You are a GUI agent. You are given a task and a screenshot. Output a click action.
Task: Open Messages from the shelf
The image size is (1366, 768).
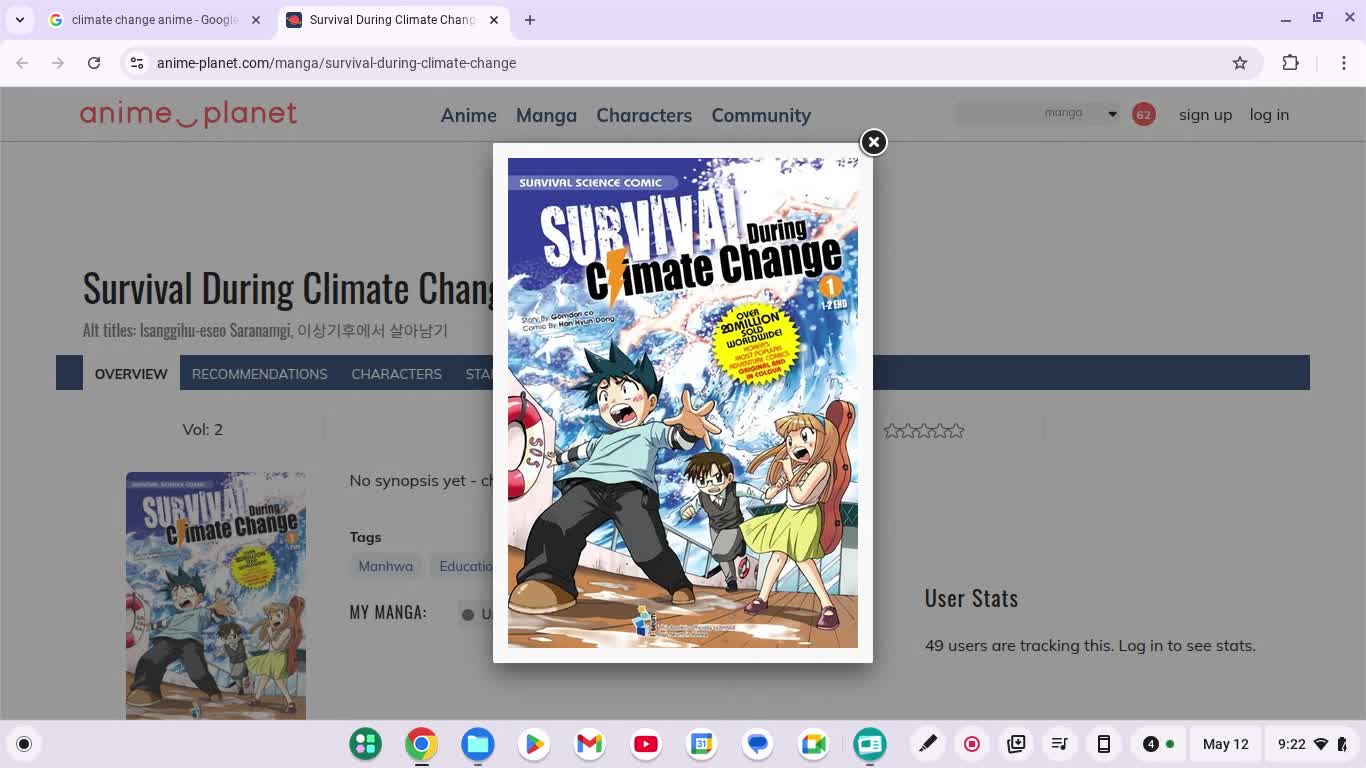(x=758, y=744)
